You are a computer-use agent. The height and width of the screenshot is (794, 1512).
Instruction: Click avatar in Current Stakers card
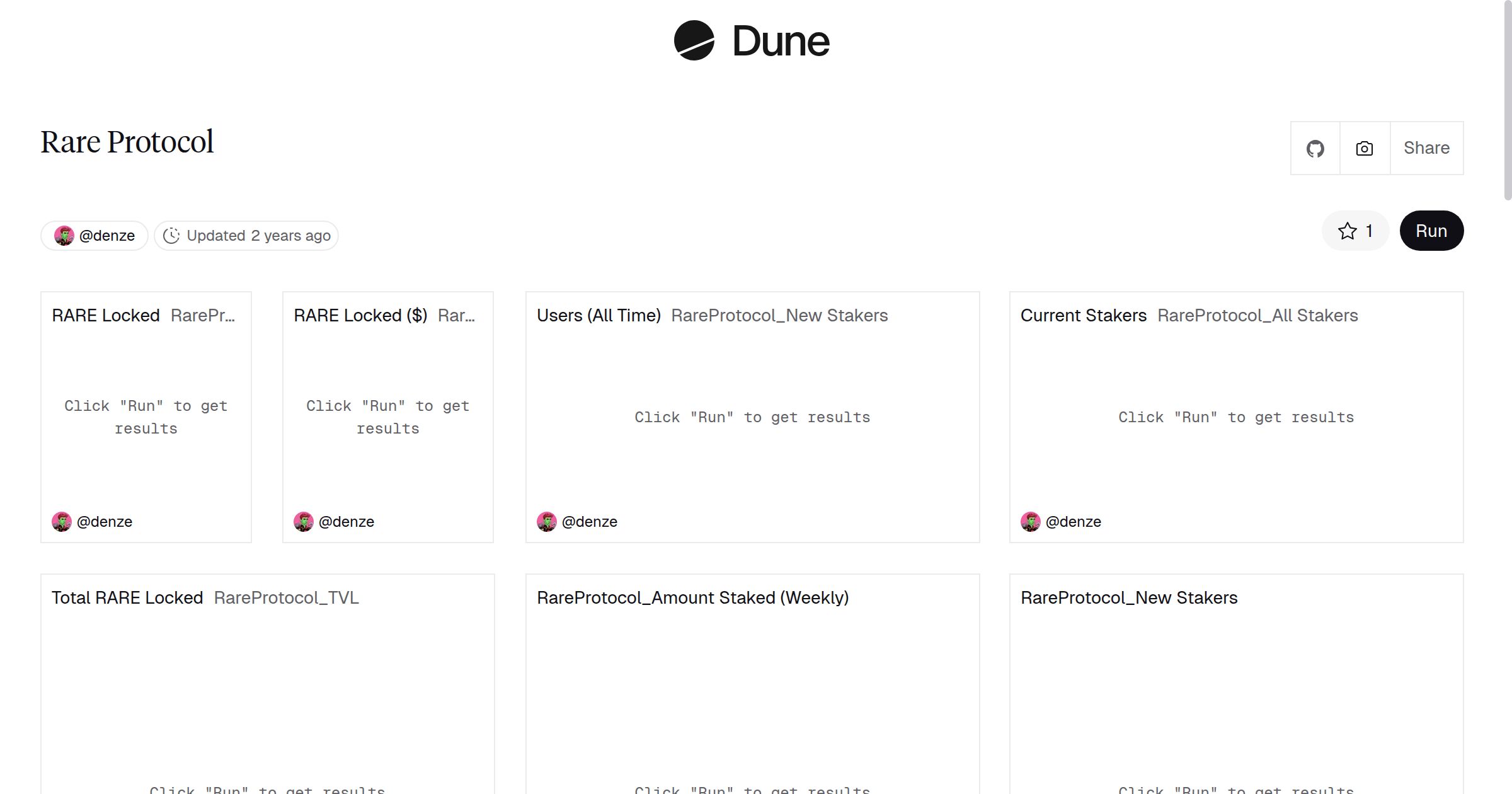(x=1030, y=522)
